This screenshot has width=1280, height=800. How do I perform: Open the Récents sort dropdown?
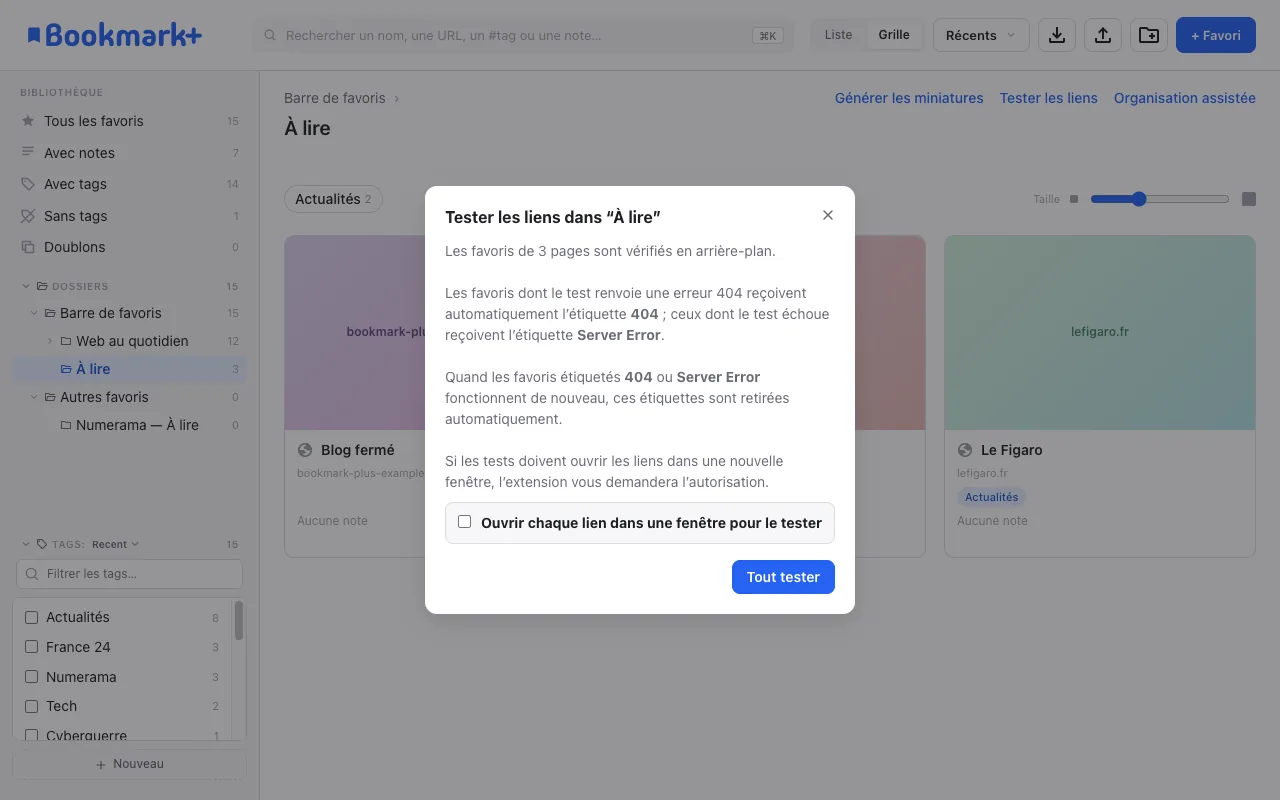coord(981,35)
